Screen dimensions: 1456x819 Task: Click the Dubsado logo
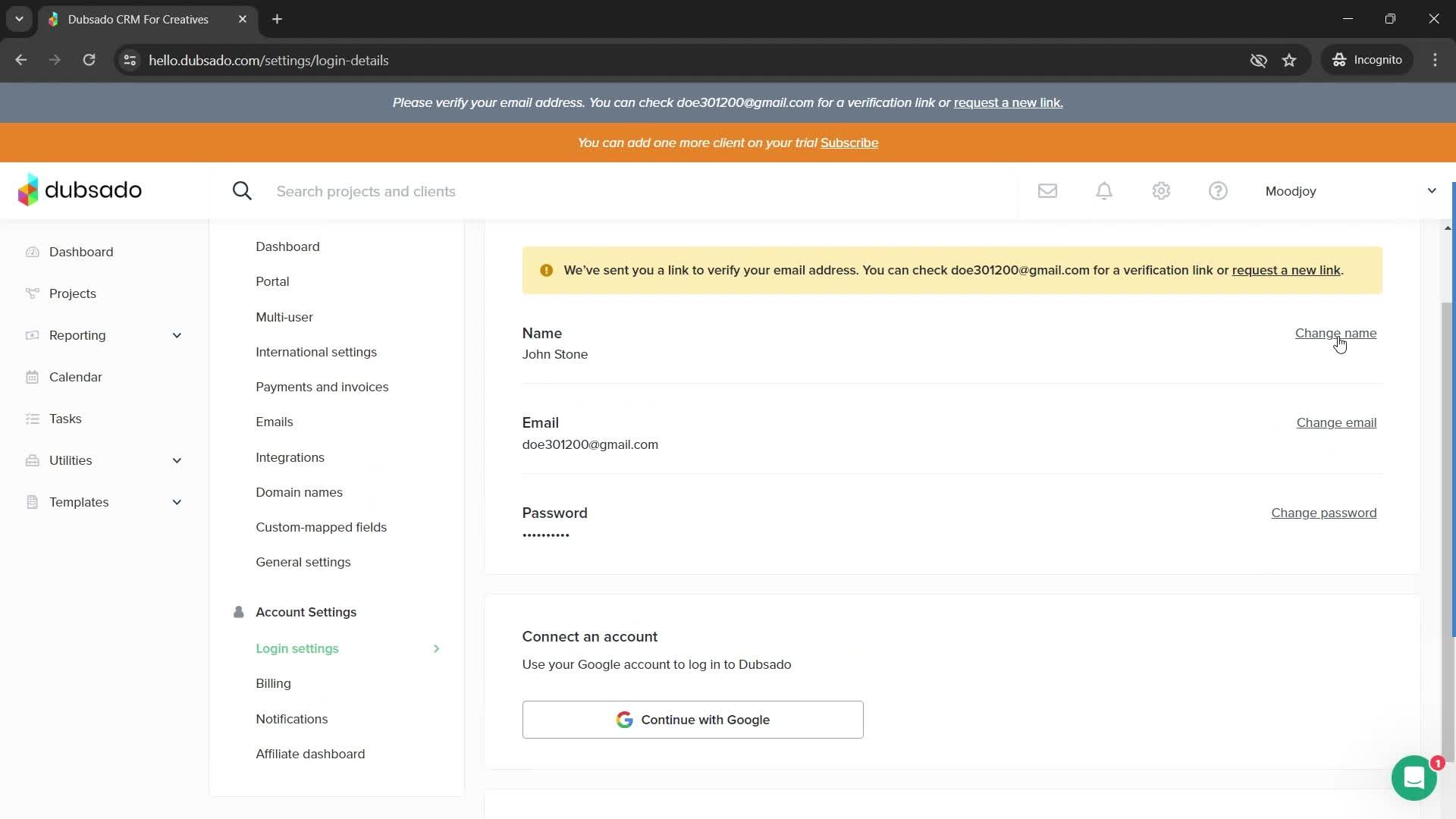tap(80, 190)
